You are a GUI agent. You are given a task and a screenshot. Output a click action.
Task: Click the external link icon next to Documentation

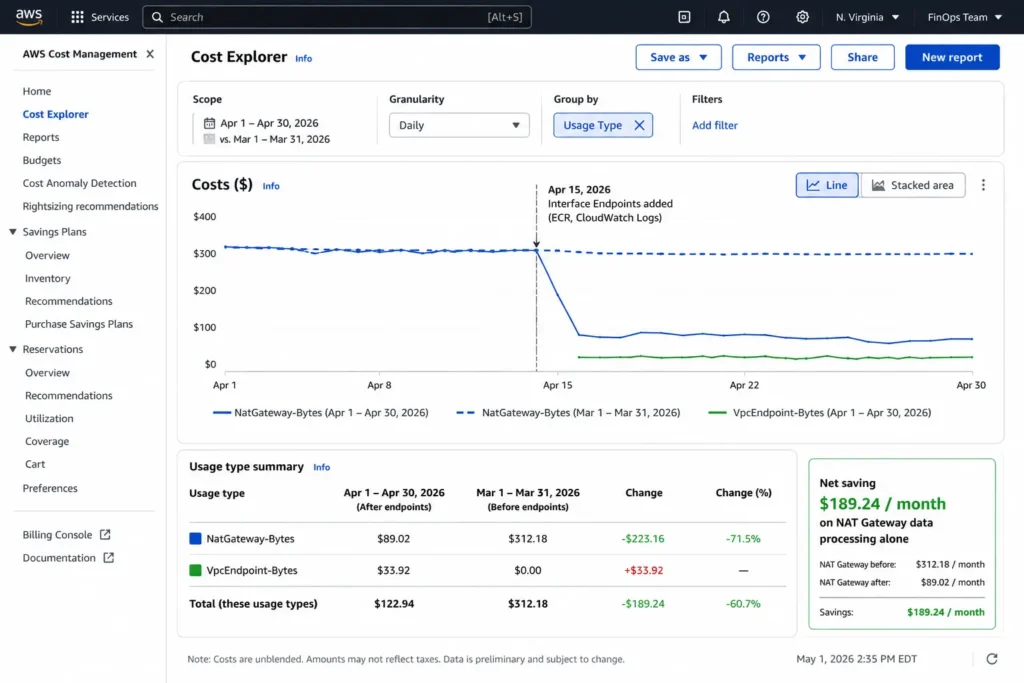point(108,558)
